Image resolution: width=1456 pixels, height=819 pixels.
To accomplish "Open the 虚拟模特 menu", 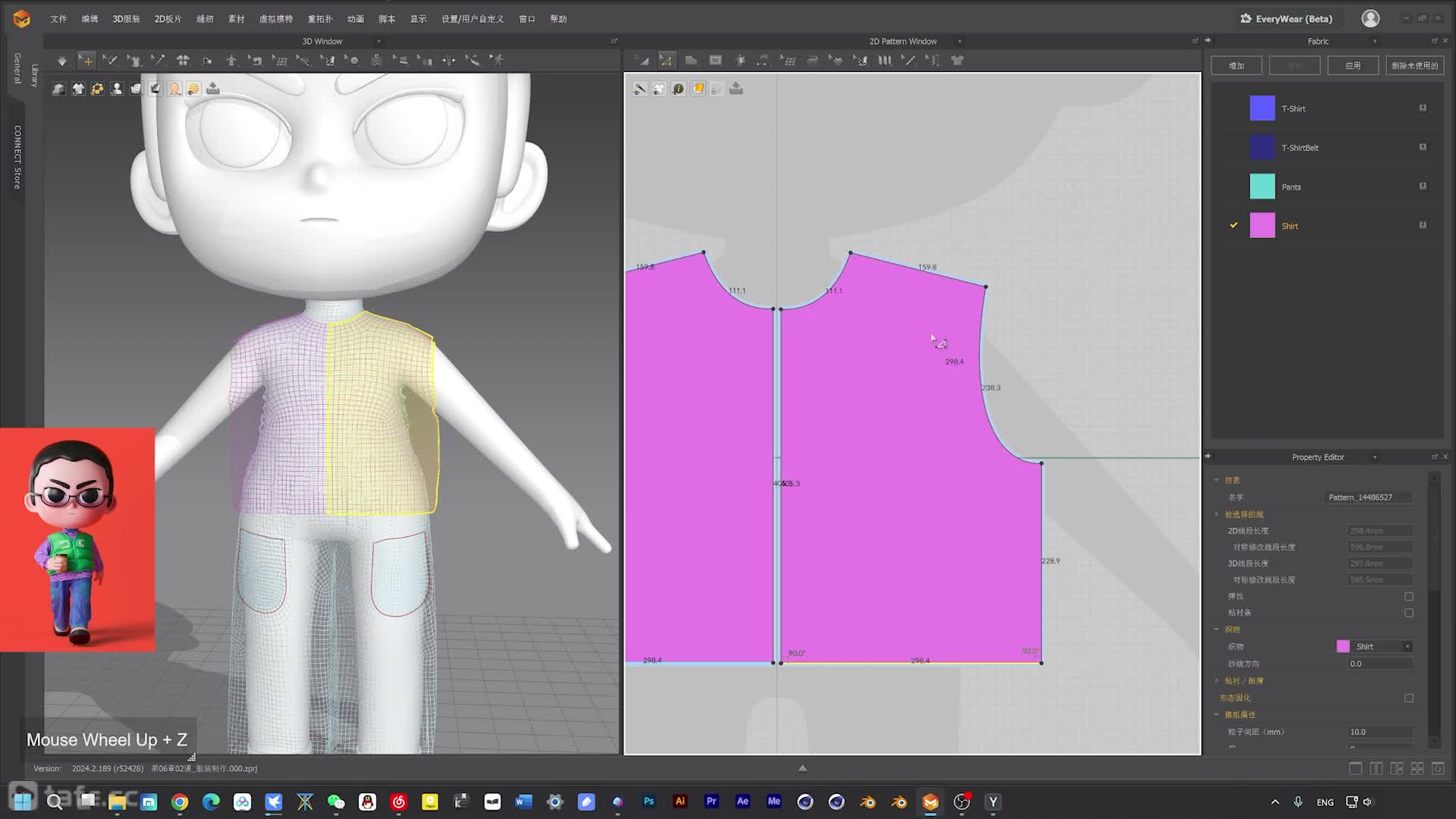I will pyautogui.click(x=276, y=19).
